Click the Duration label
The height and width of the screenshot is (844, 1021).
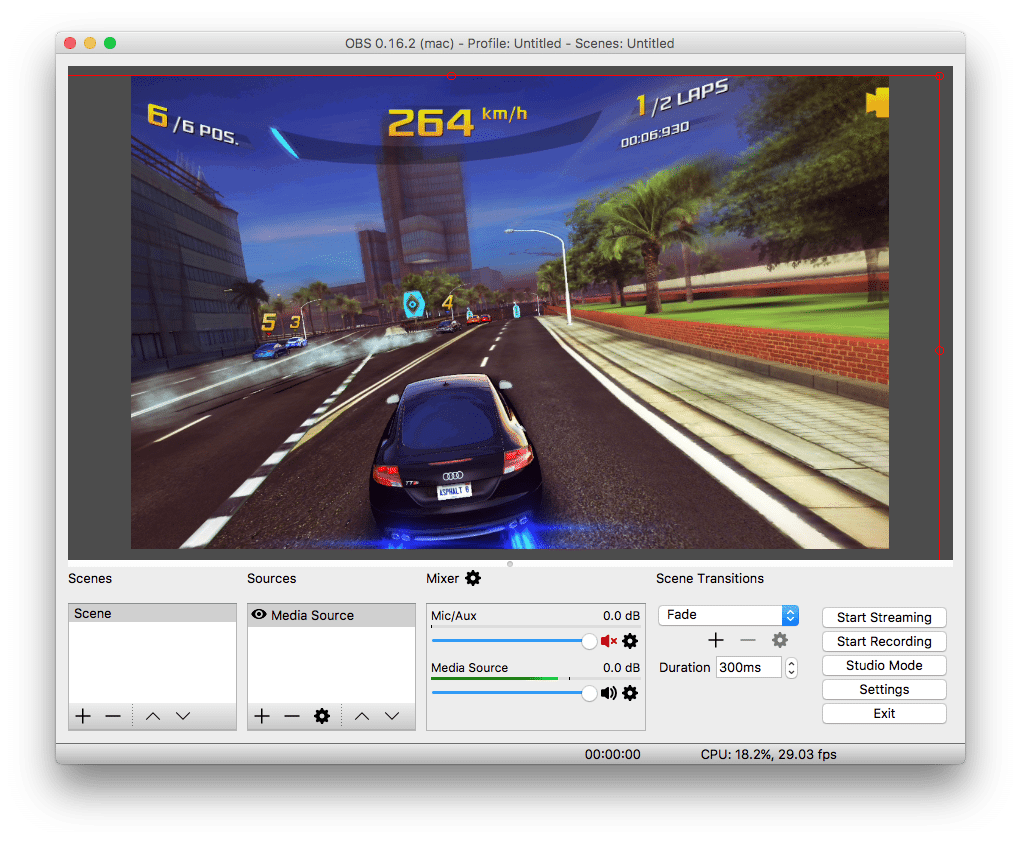(x=684, y=668)
